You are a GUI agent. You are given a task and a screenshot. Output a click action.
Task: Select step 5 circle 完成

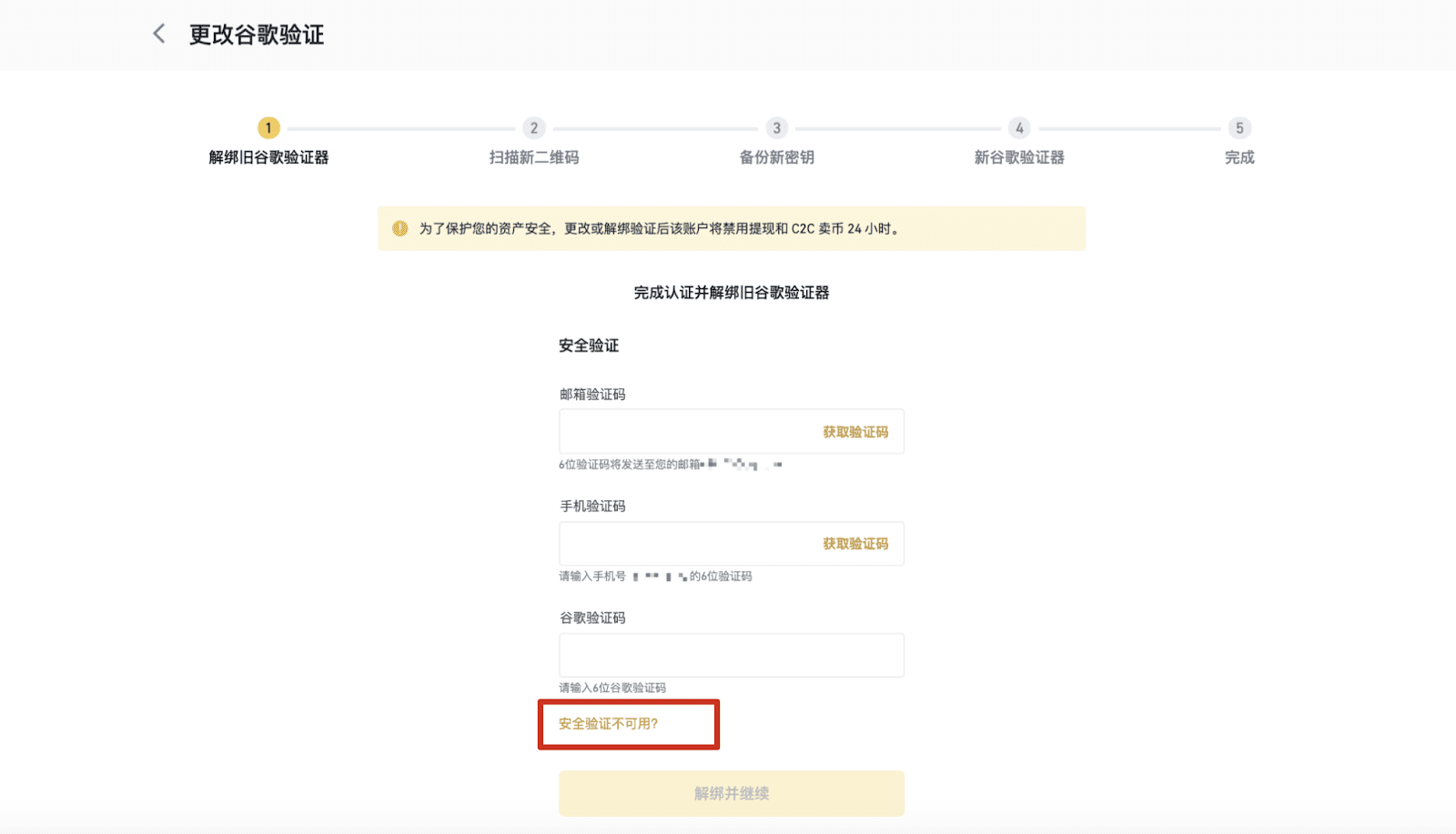point(1239,128)
